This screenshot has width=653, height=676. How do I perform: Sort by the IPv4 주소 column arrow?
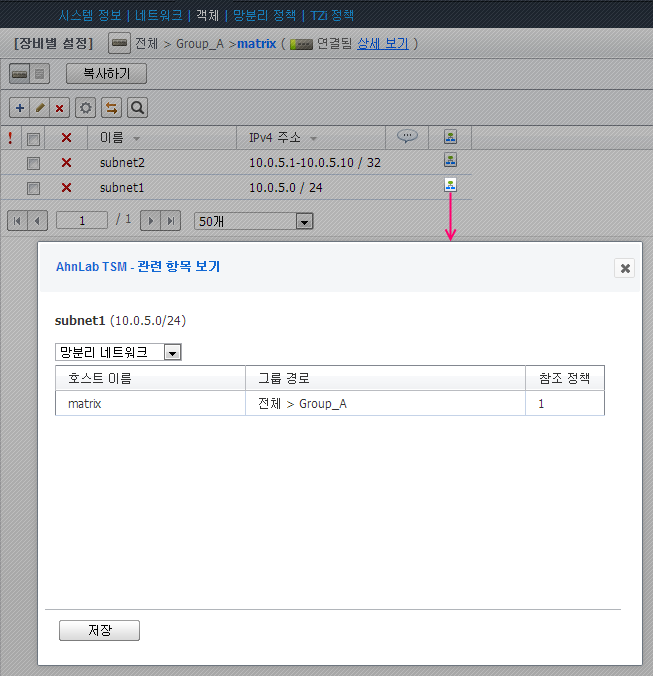313,138
